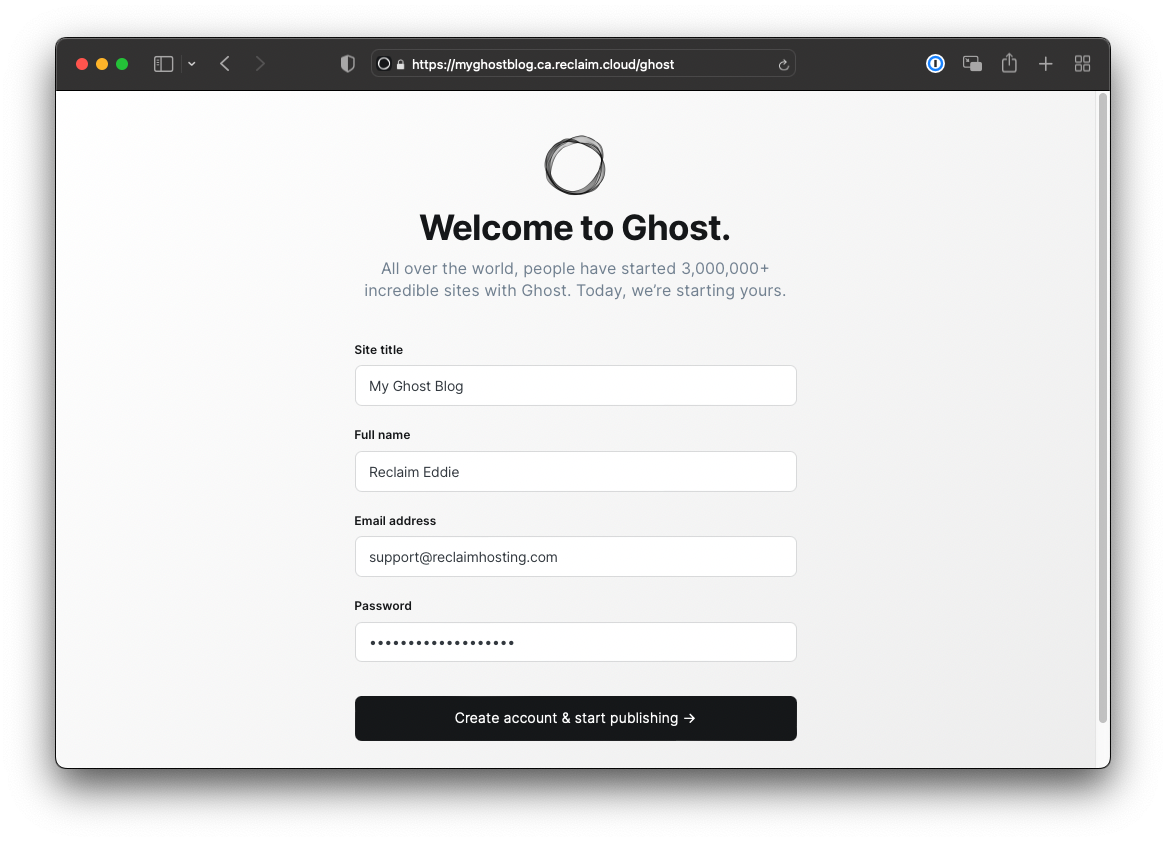Close the Safari window with red button
1166x842 pixels.
click(82, 64)
